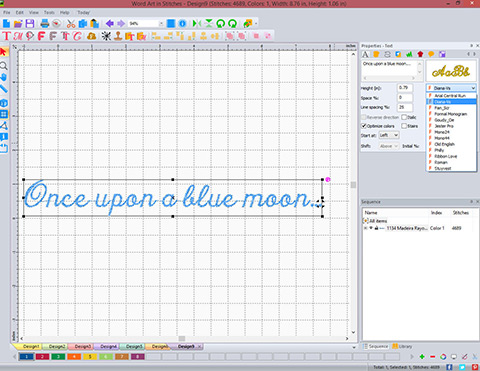Select the red bold F font tool

[x=41, y=36]
